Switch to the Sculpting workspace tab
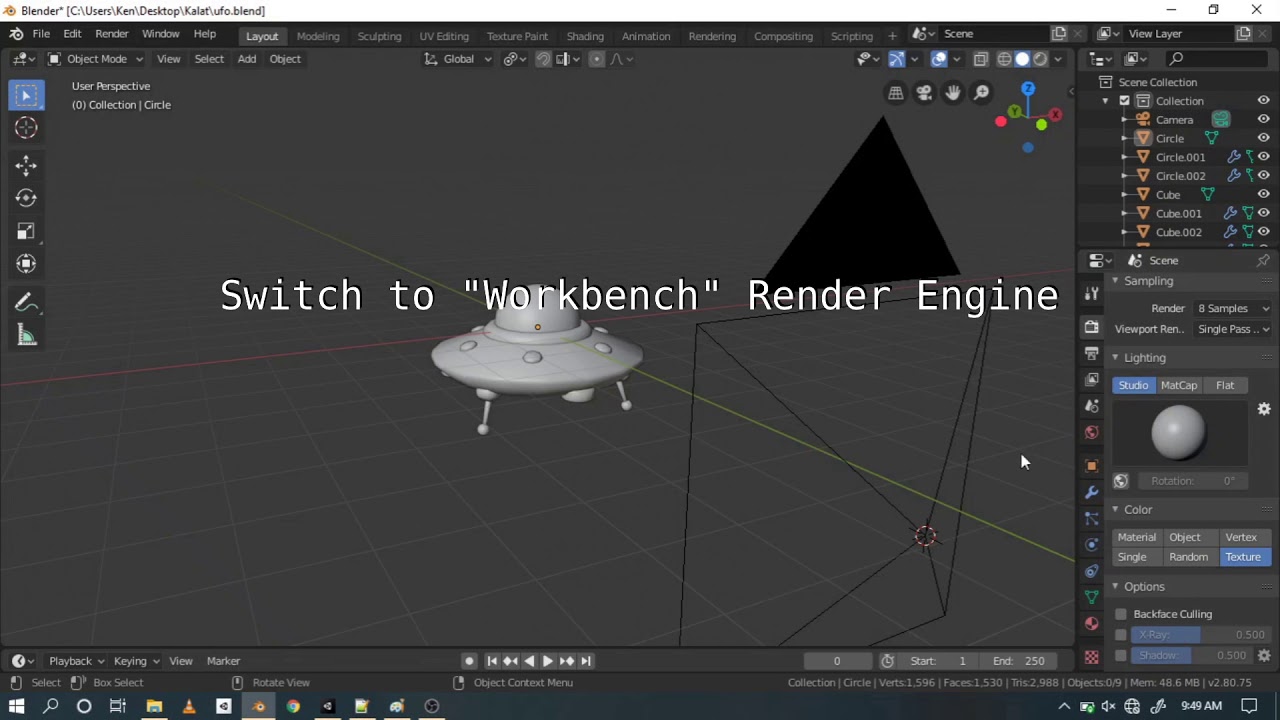The height and width of the screenshot is (720, 1280). click(379, 36)
